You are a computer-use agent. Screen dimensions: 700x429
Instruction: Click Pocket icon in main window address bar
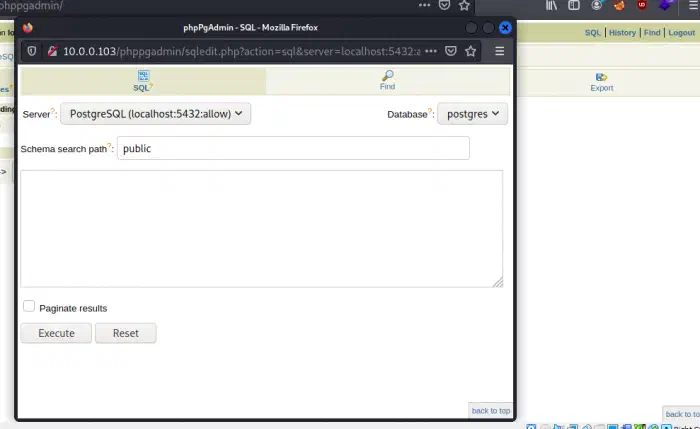[x=444, y=5]
